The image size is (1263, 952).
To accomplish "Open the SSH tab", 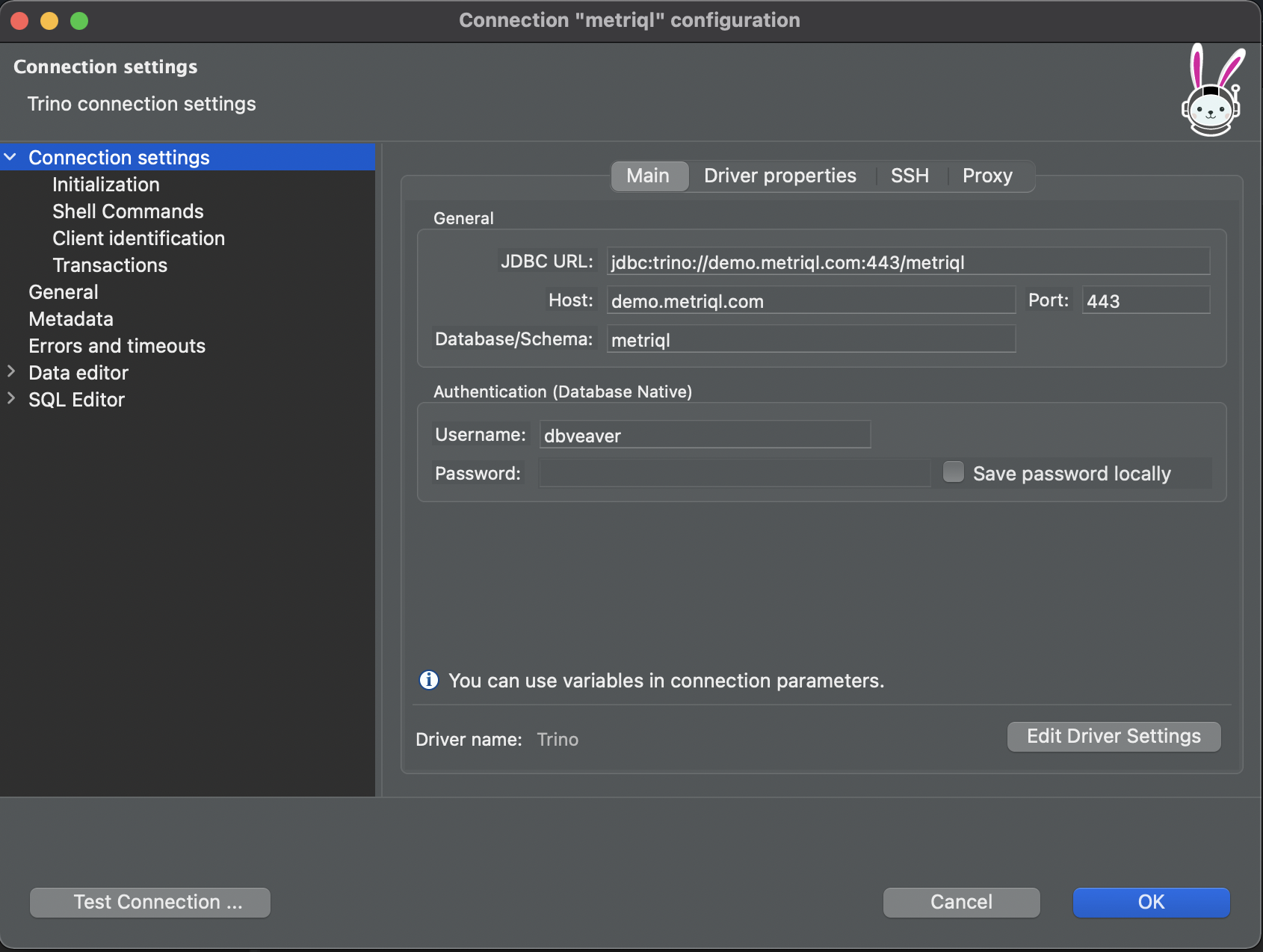I will (910, 176).
